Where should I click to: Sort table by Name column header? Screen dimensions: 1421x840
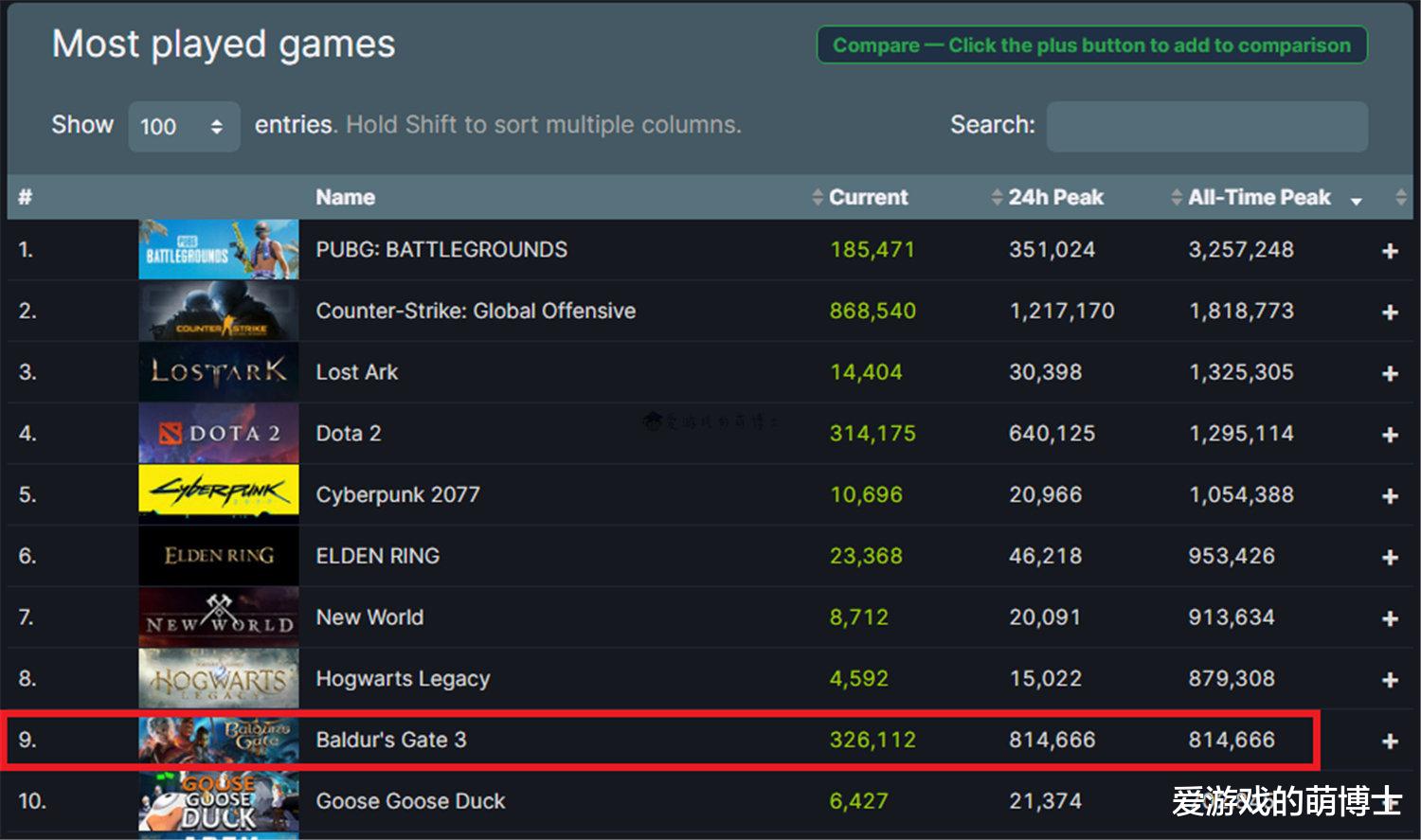tap(346, 197)
